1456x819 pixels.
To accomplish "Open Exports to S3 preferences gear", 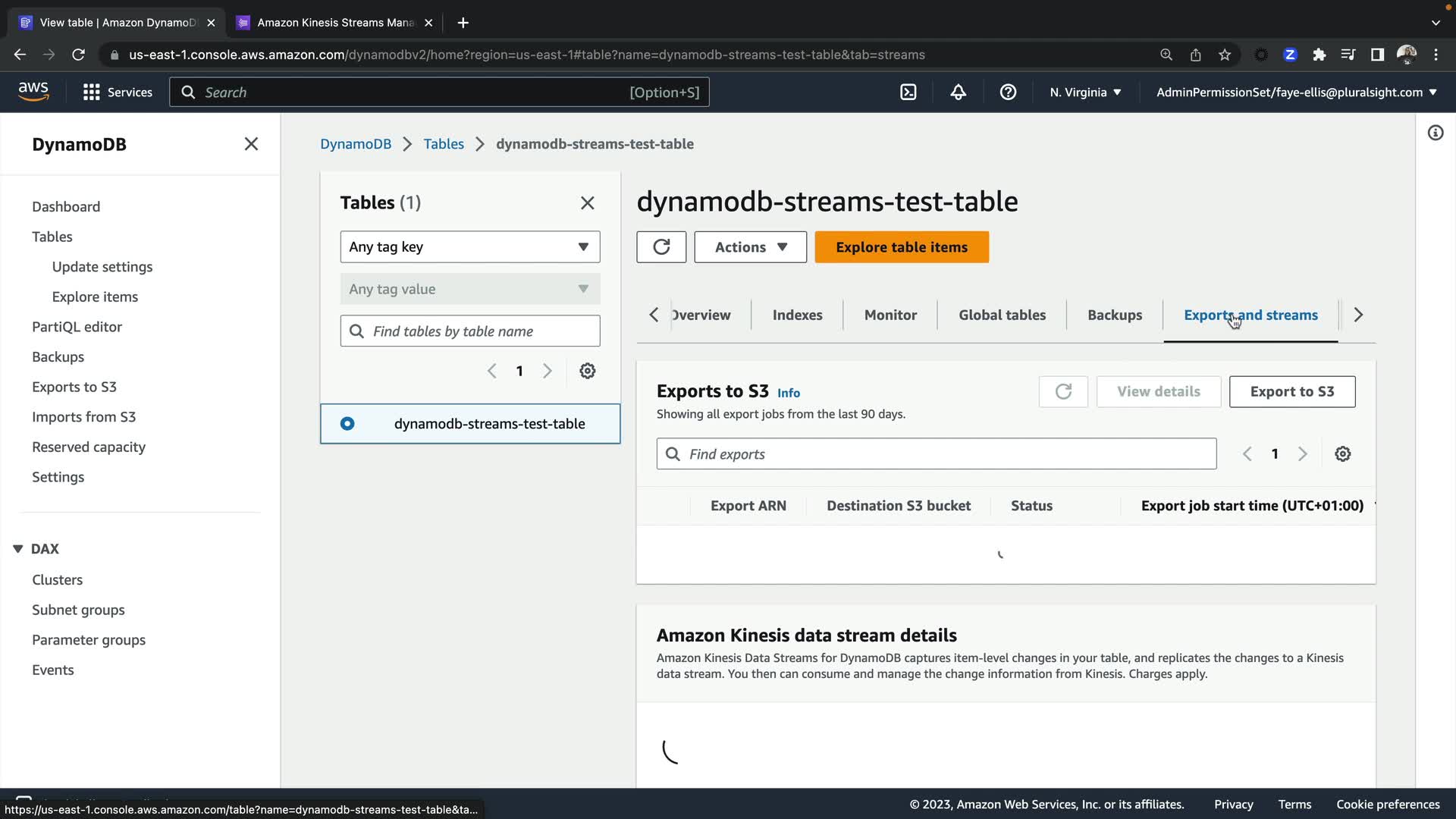I will click(x=1342, y=454).
